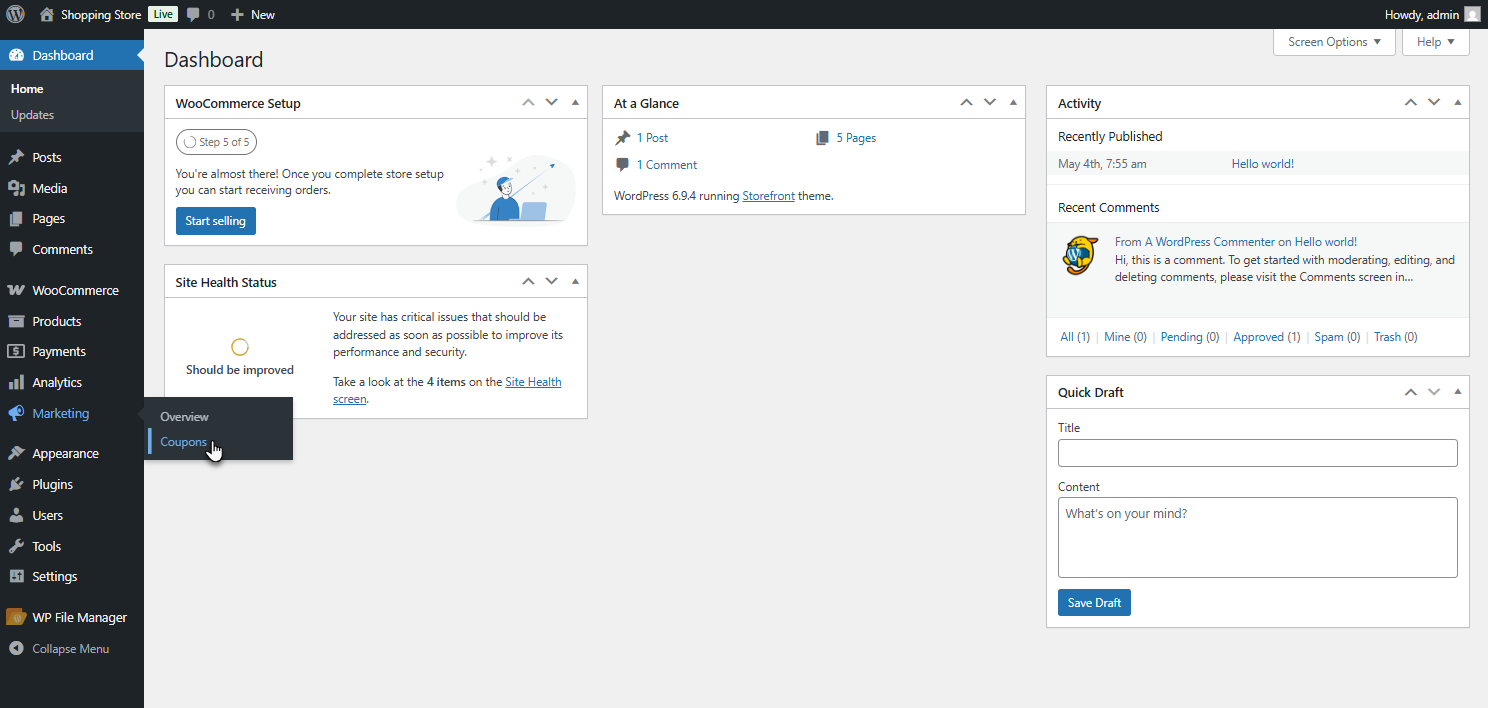This screenshot has width=1488, height=708.
Task: Click the Comments speech bubble sidebar icon
Action: [x=16, y=249]
